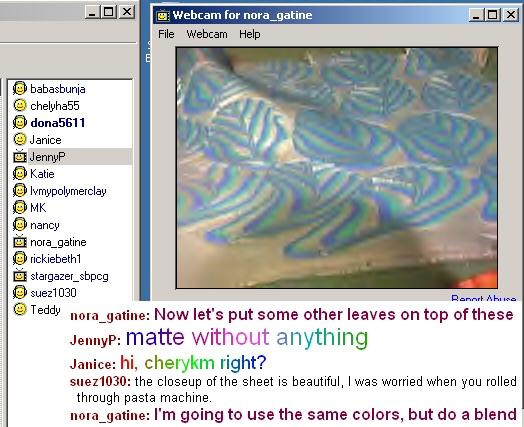Select nancy in the user list
The width and height of the screenshot is (524, 427).
[44, 225]
